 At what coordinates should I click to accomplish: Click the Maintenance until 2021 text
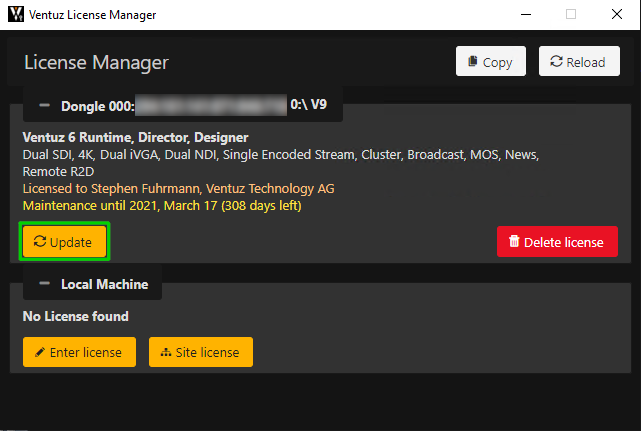pos(162,206)
